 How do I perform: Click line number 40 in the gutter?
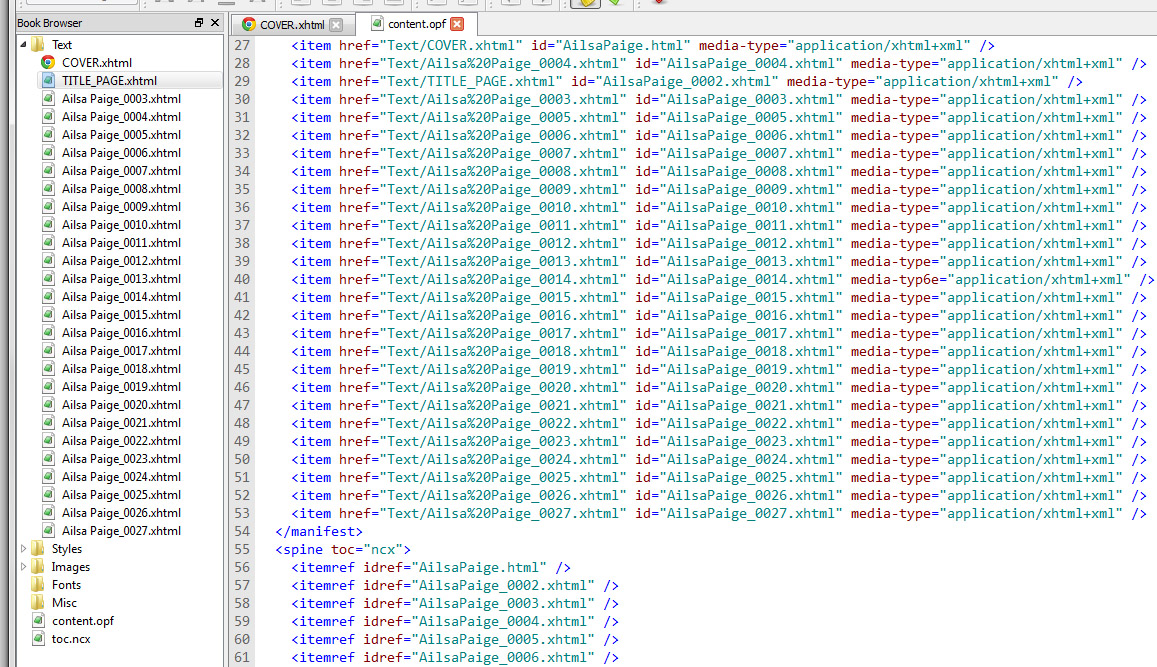click(x=242, y=280)
